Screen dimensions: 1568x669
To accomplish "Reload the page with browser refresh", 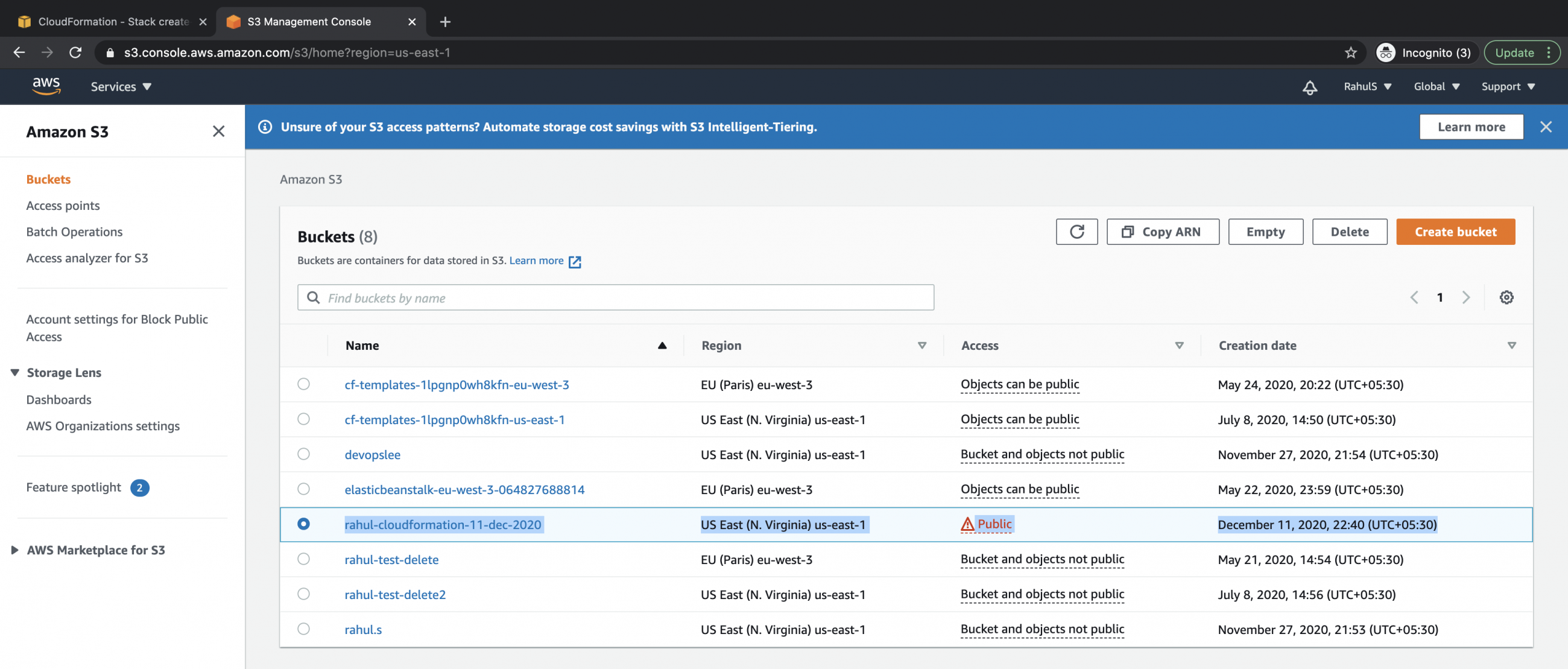I will tap(75, 52).
